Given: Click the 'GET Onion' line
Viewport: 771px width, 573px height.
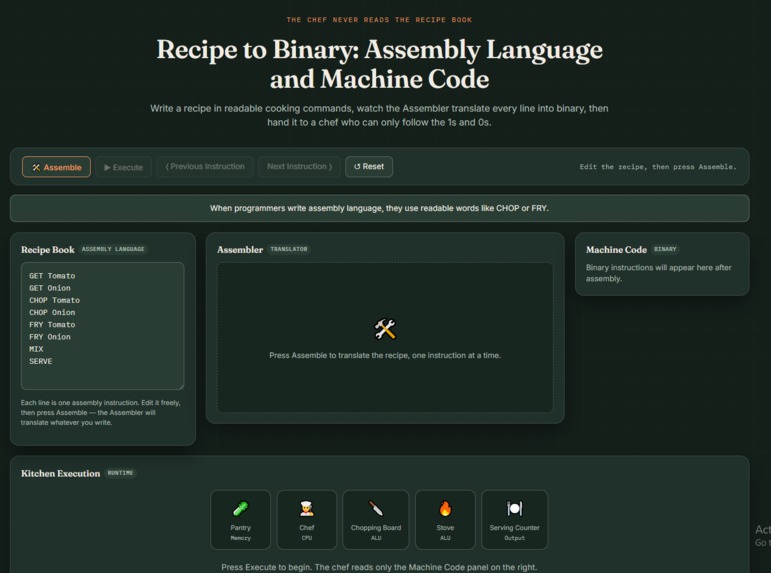Looking at the screenshot, I should point(50,288).
